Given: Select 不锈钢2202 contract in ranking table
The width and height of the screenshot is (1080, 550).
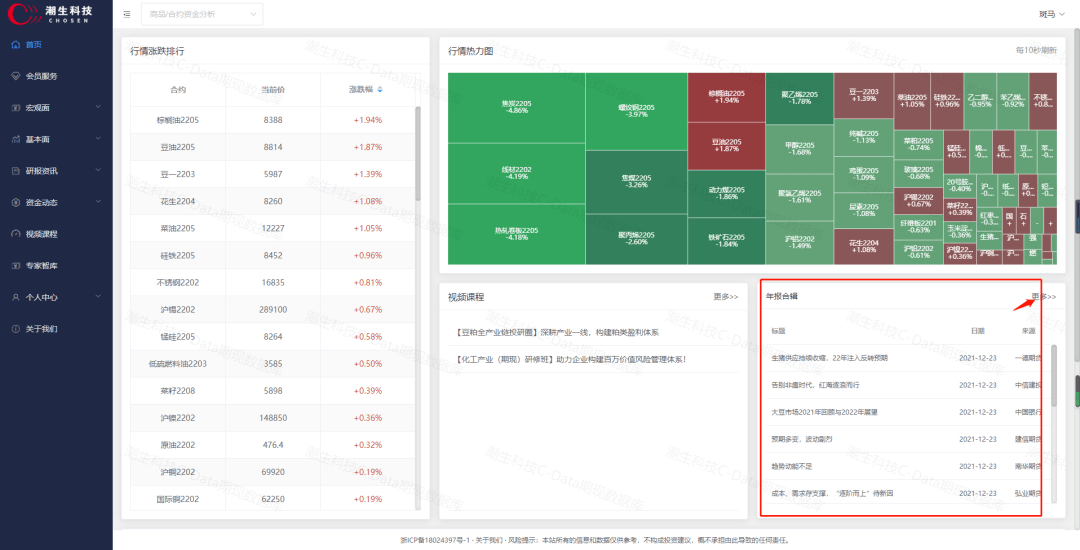Looking at the screenshot, I should click(178, 282).
